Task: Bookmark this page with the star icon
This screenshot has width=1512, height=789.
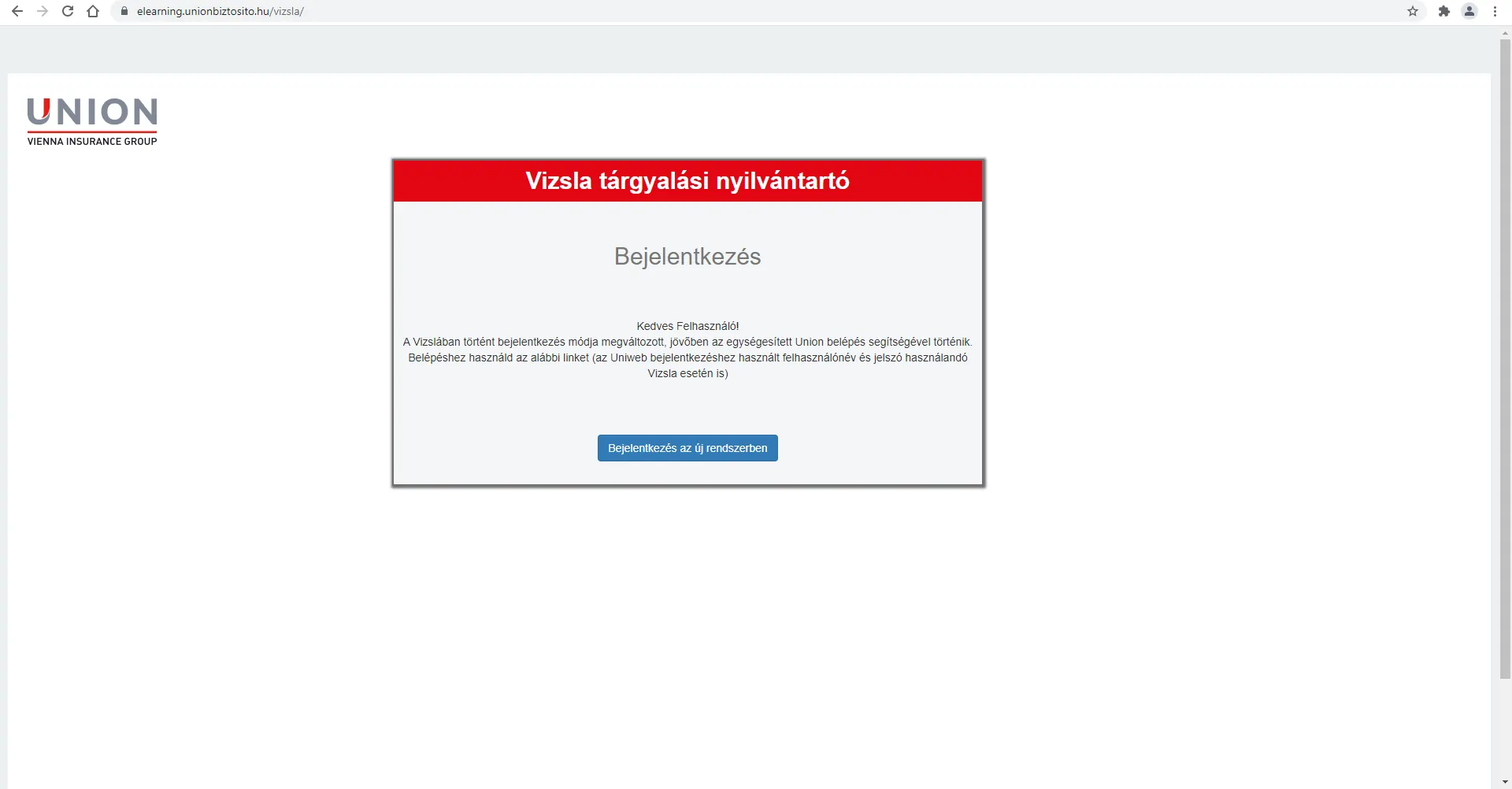Action: pyautogui.click(x=1413, y=11)
